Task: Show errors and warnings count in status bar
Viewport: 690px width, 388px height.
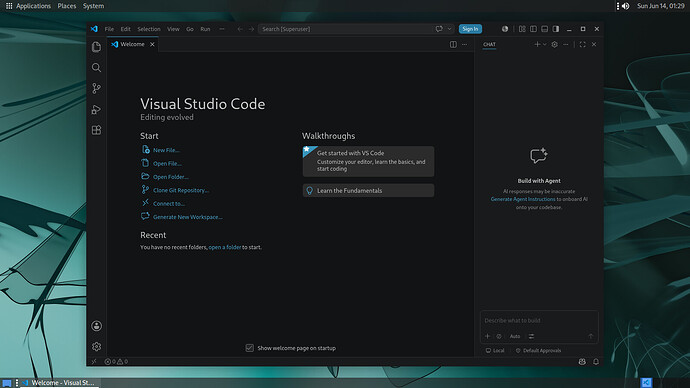Action: [117, 362]
